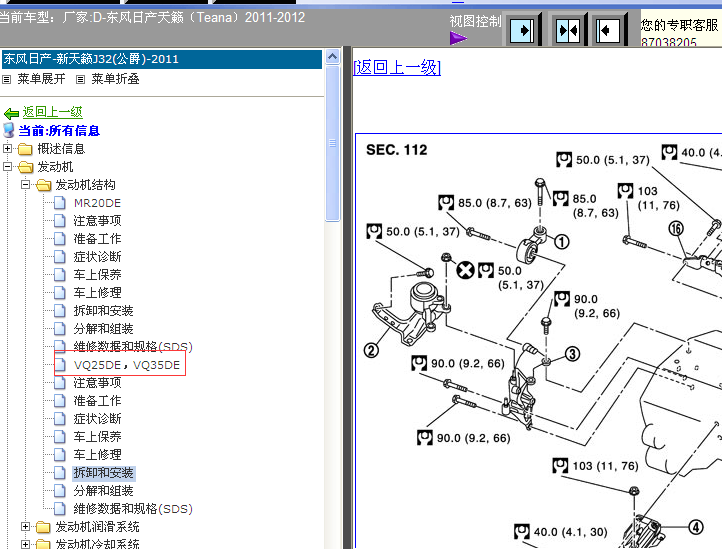This screenshot has height=549, width=722.
Task: Click the 当前:所有信息 computer icon
Action: pyautogui.click(x=9, y=130)
